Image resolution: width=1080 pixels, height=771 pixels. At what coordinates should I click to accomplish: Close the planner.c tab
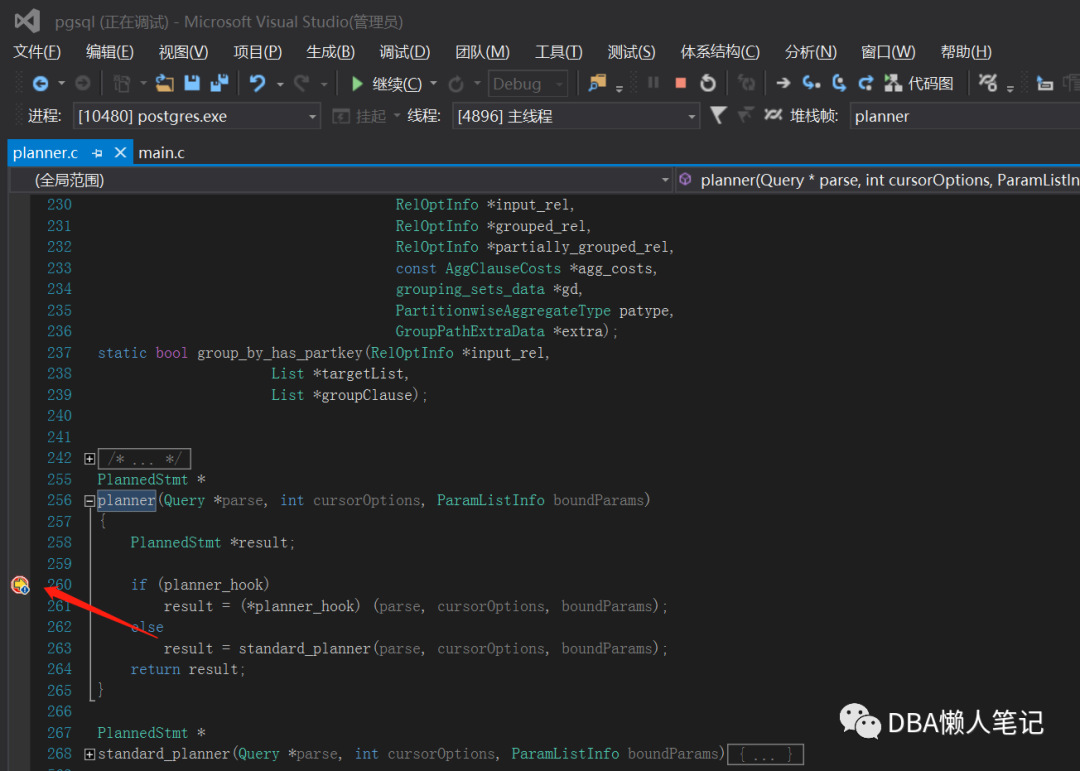point(120,153)
